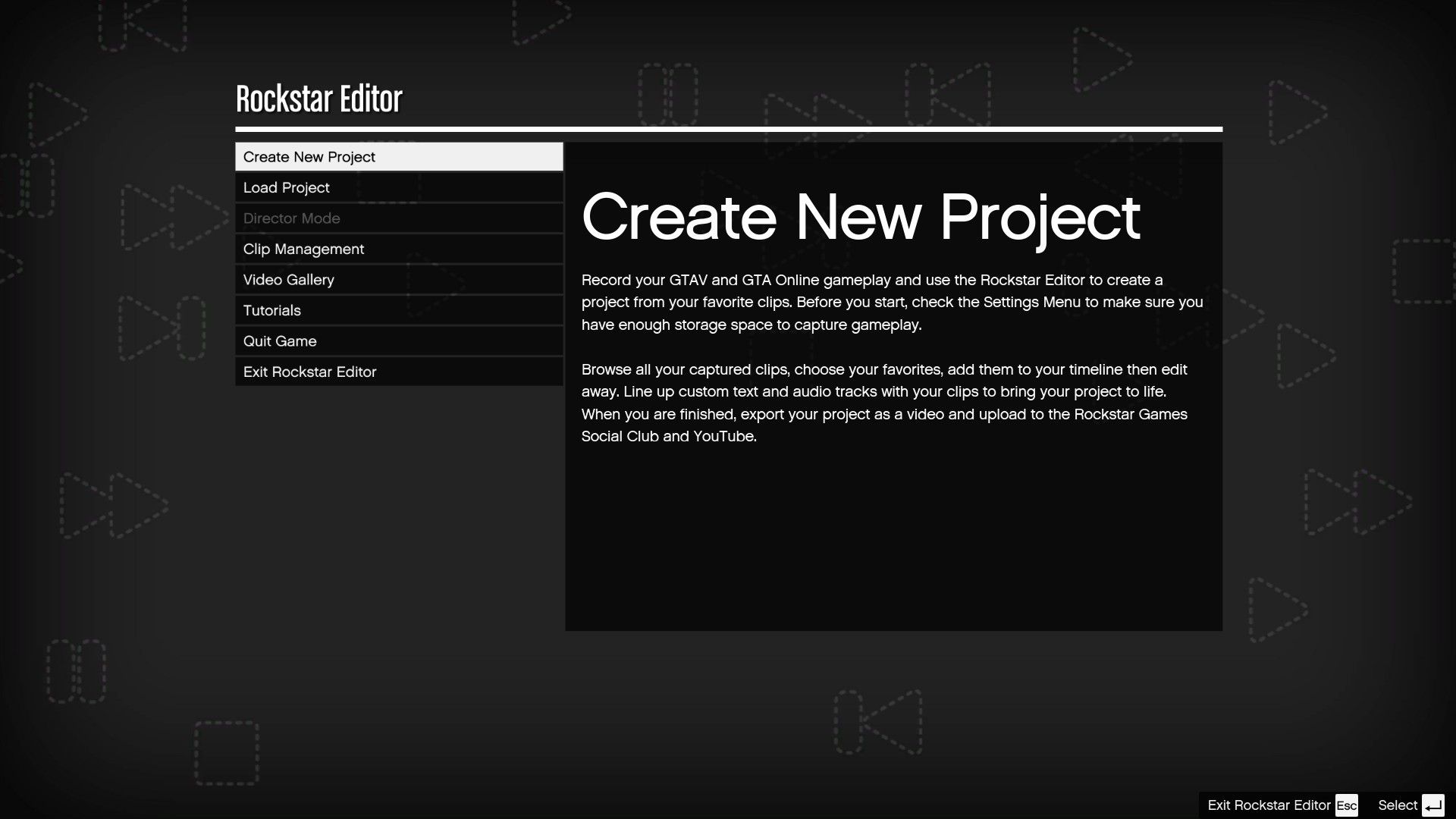Click the paragraph starting 'Browse all your'

pos(884,403)
